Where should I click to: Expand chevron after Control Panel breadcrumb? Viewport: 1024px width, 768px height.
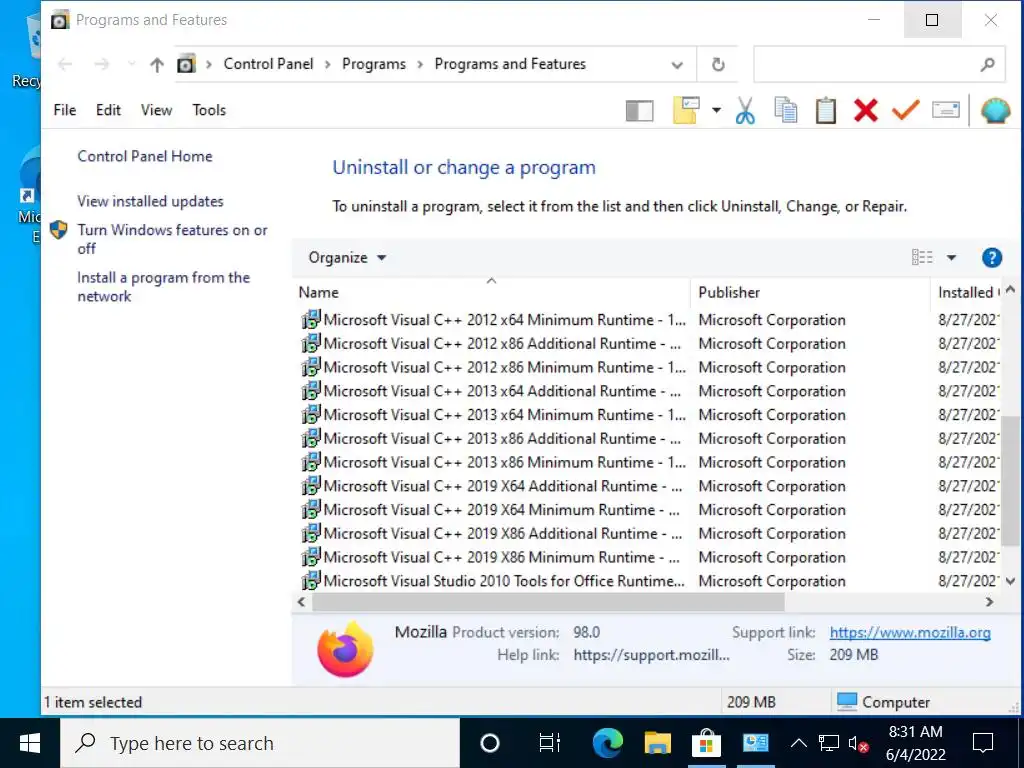click(327, 64)
